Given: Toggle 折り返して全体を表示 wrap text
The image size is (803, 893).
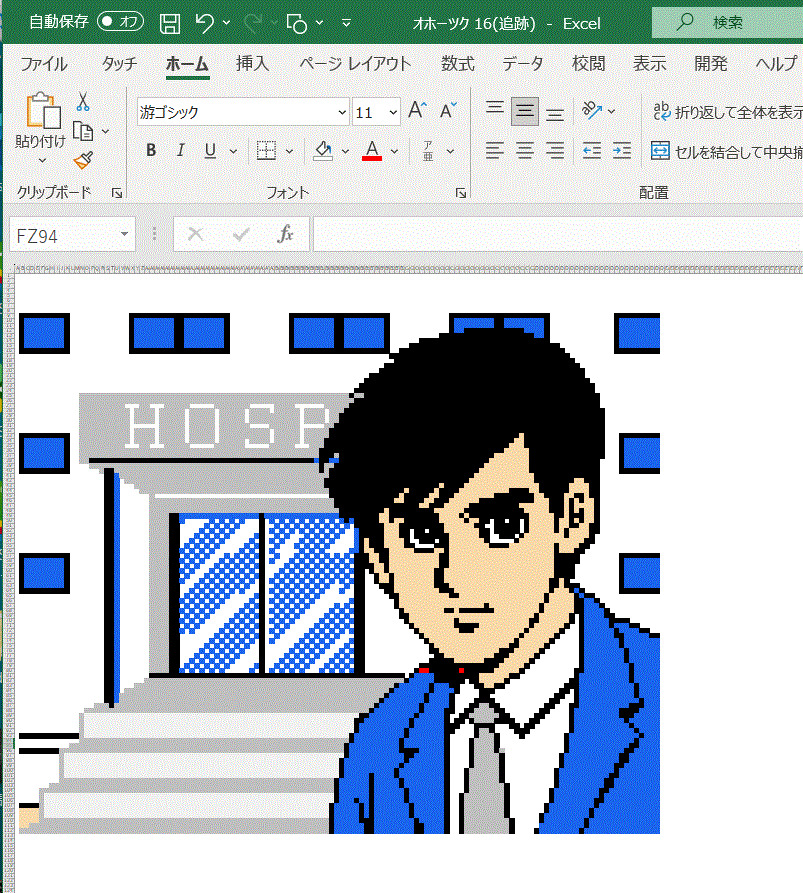Looking at the screenshot, I should [x=727, y=112].
